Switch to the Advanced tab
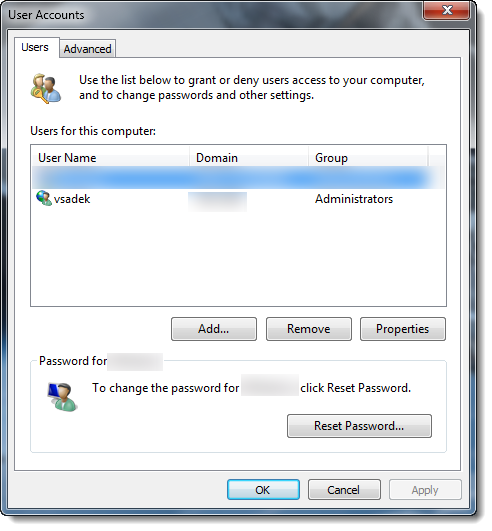The height and width of the screenshot is (531, 492). point(88,49)
